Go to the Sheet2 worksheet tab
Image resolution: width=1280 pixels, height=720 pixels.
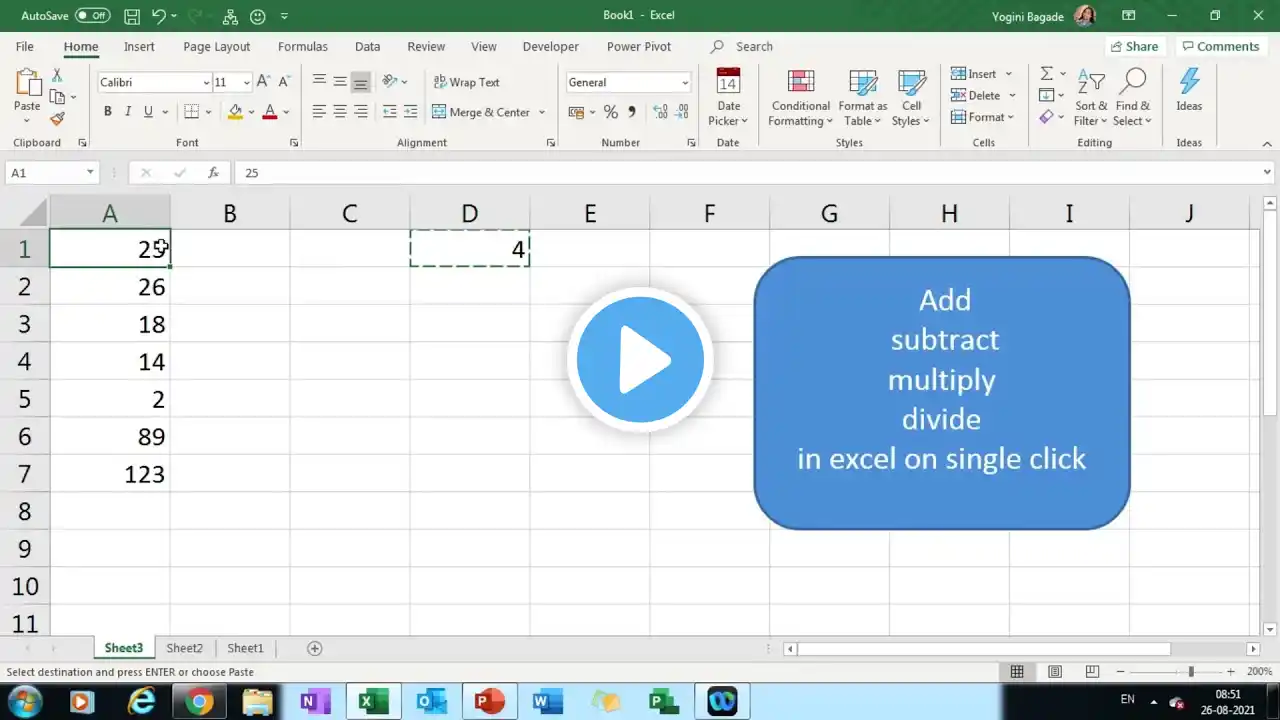184,648
